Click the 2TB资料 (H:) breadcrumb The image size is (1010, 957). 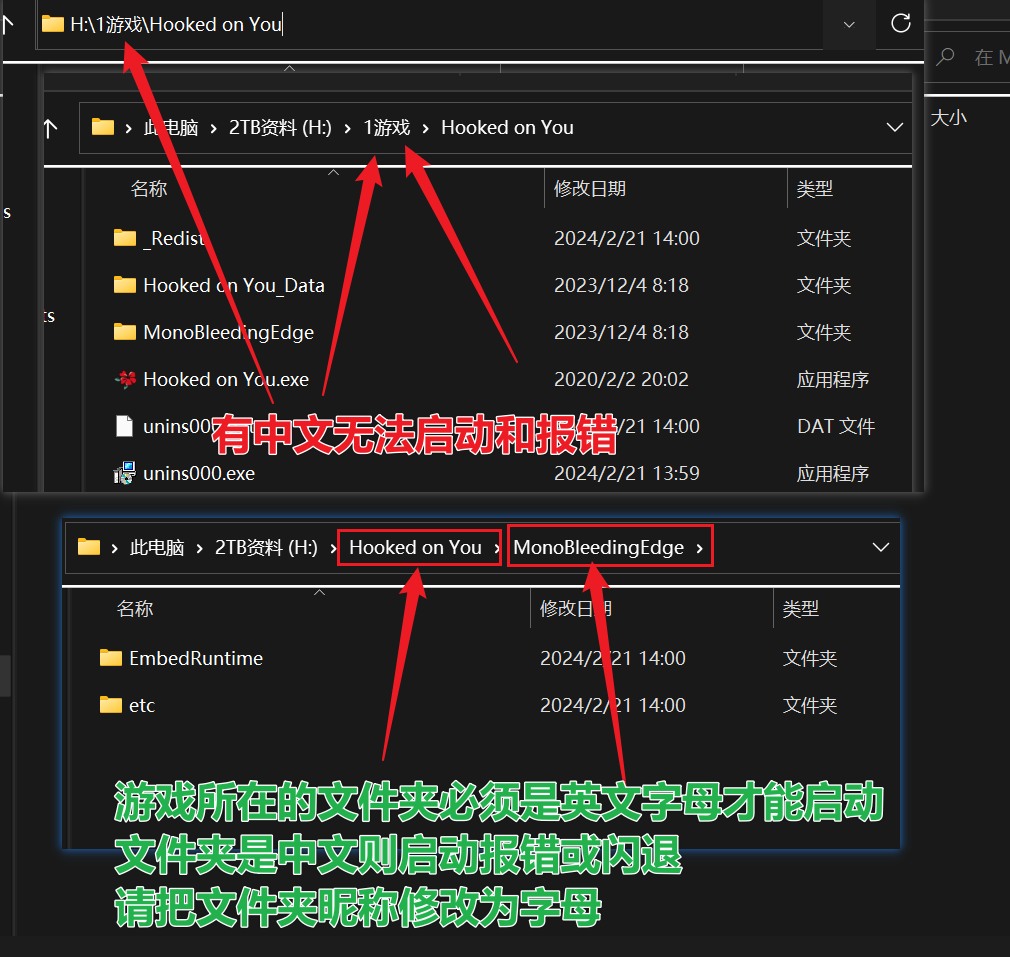283,128
